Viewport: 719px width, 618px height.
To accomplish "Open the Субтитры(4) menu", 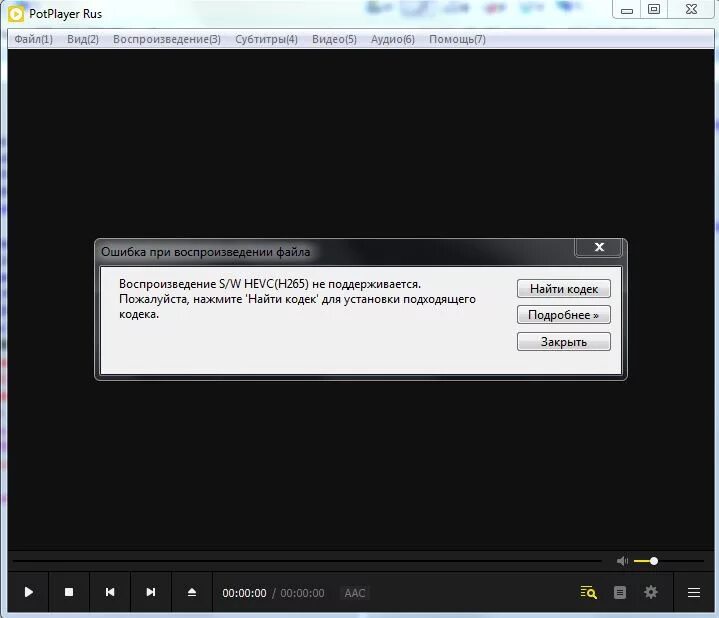I will coord(266,39).
